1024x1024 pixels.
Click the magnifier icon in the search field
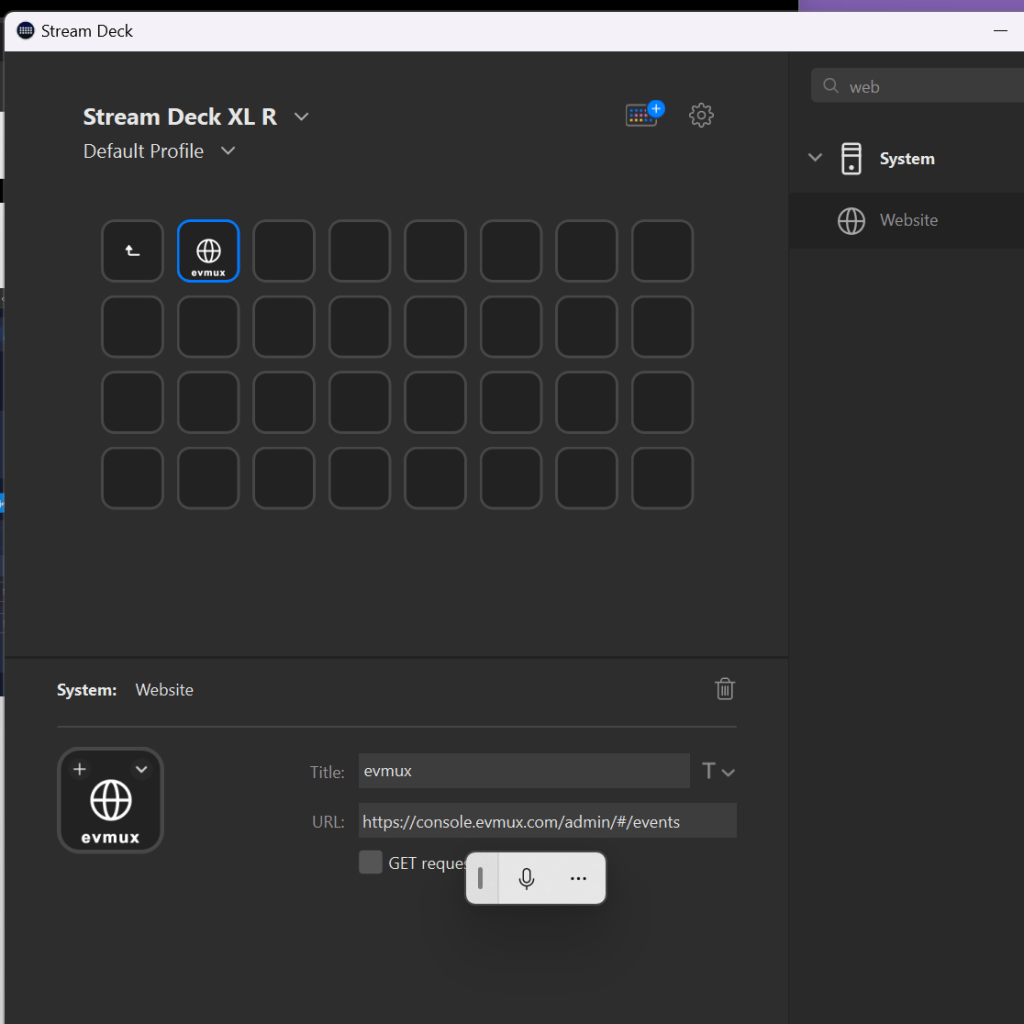pyautogui.click(x=830, y=86)
